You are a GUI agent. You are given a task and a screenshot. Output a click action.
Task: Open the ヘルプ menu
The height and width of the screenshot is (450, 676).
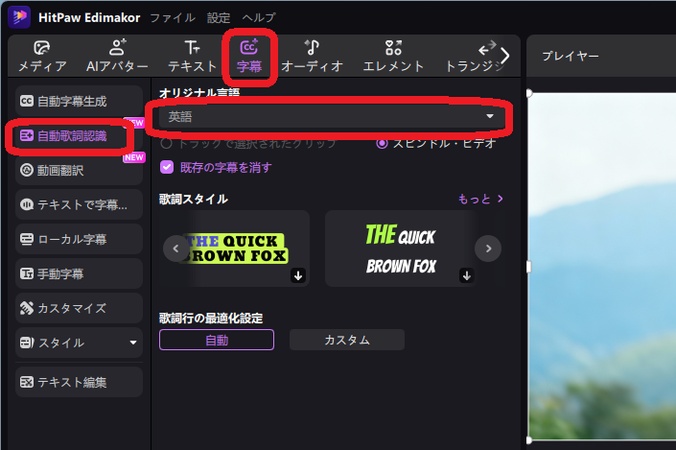(259, 18)
